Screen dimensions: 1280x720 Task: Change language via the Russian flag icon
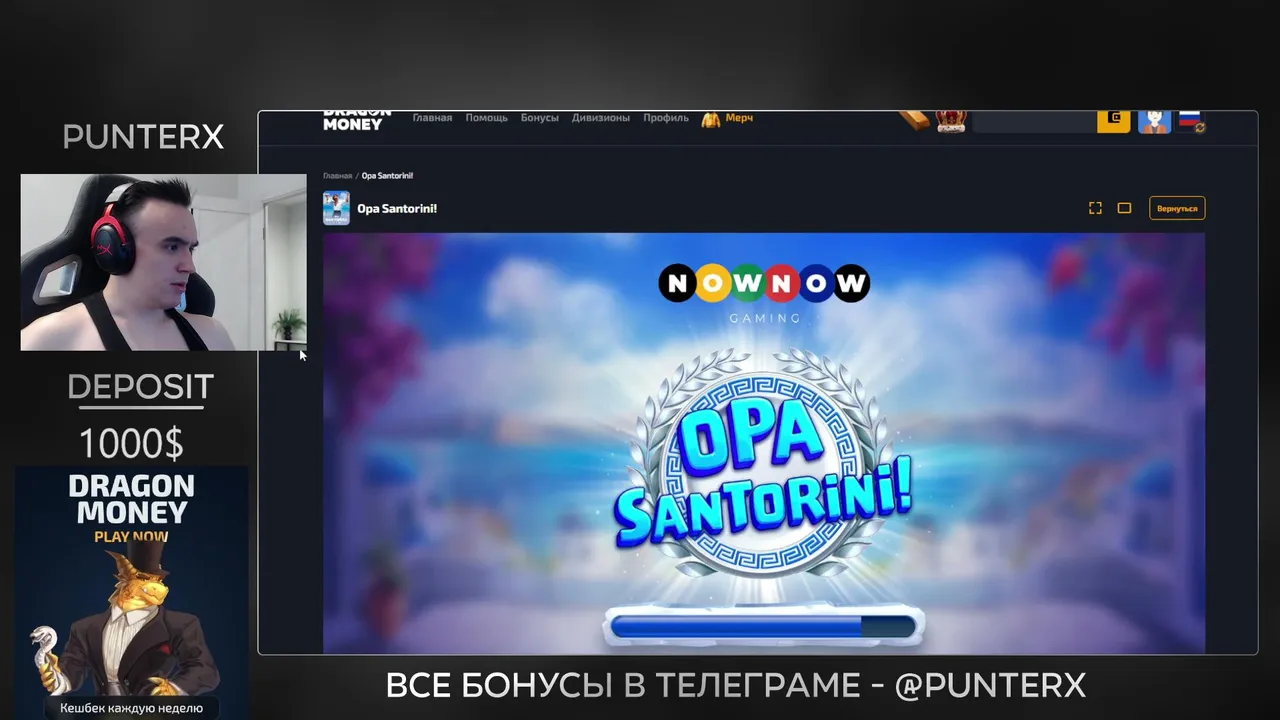coord(1190,120)
